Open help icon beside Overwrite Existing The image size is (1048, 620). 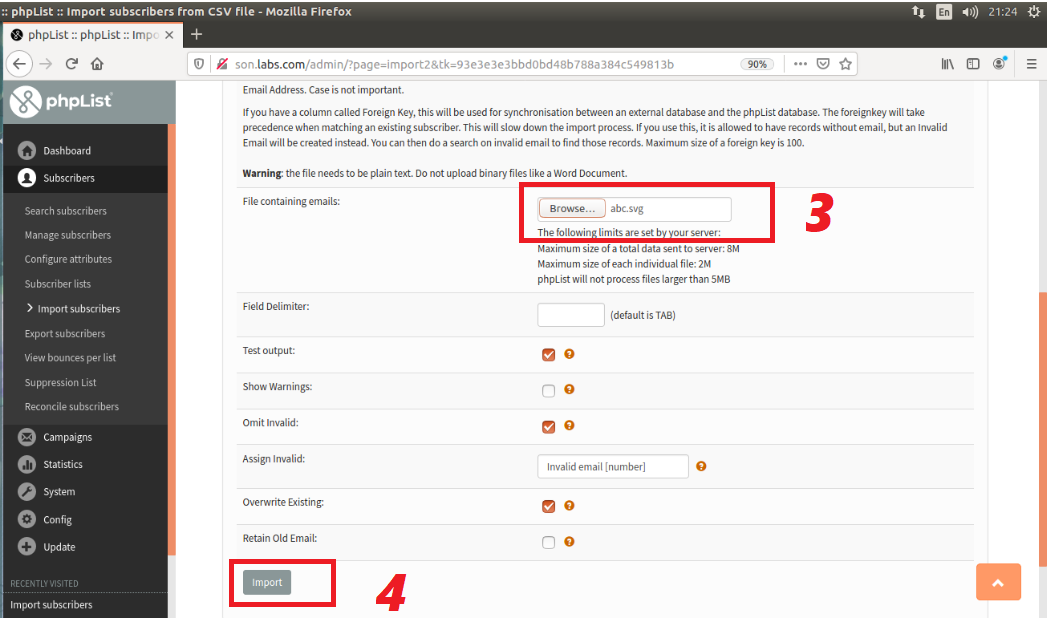(569, 505)
